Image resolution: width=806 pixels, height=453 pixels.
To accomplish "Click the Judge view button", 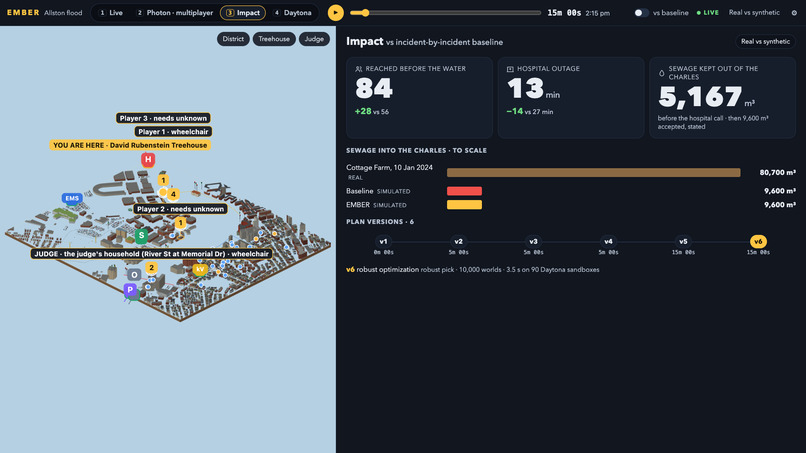I will pos(314,39).
